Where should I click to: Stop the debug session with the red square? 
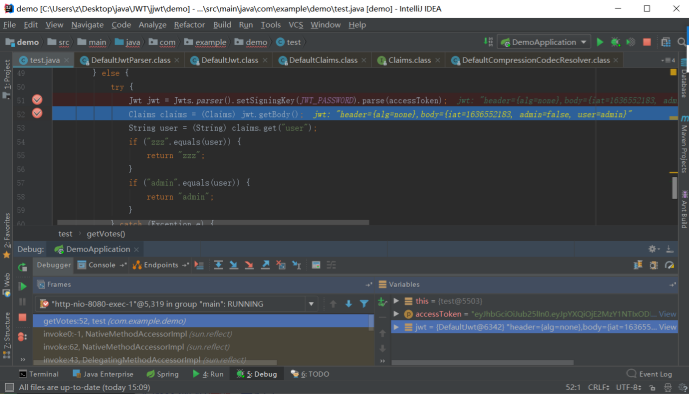pyautogui.click(x=22, y=317)
